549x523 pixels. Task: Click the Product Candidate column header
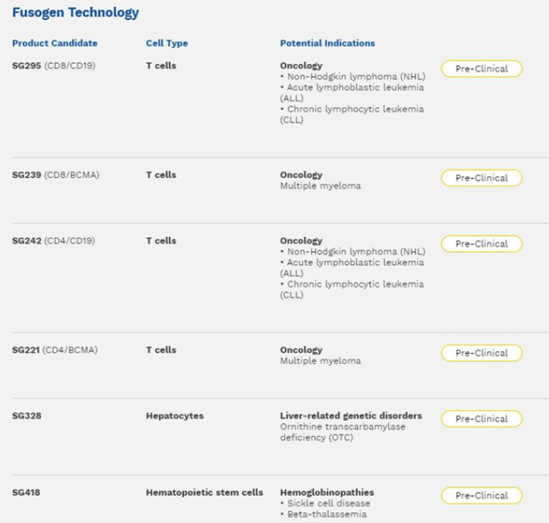coord(55,43)
